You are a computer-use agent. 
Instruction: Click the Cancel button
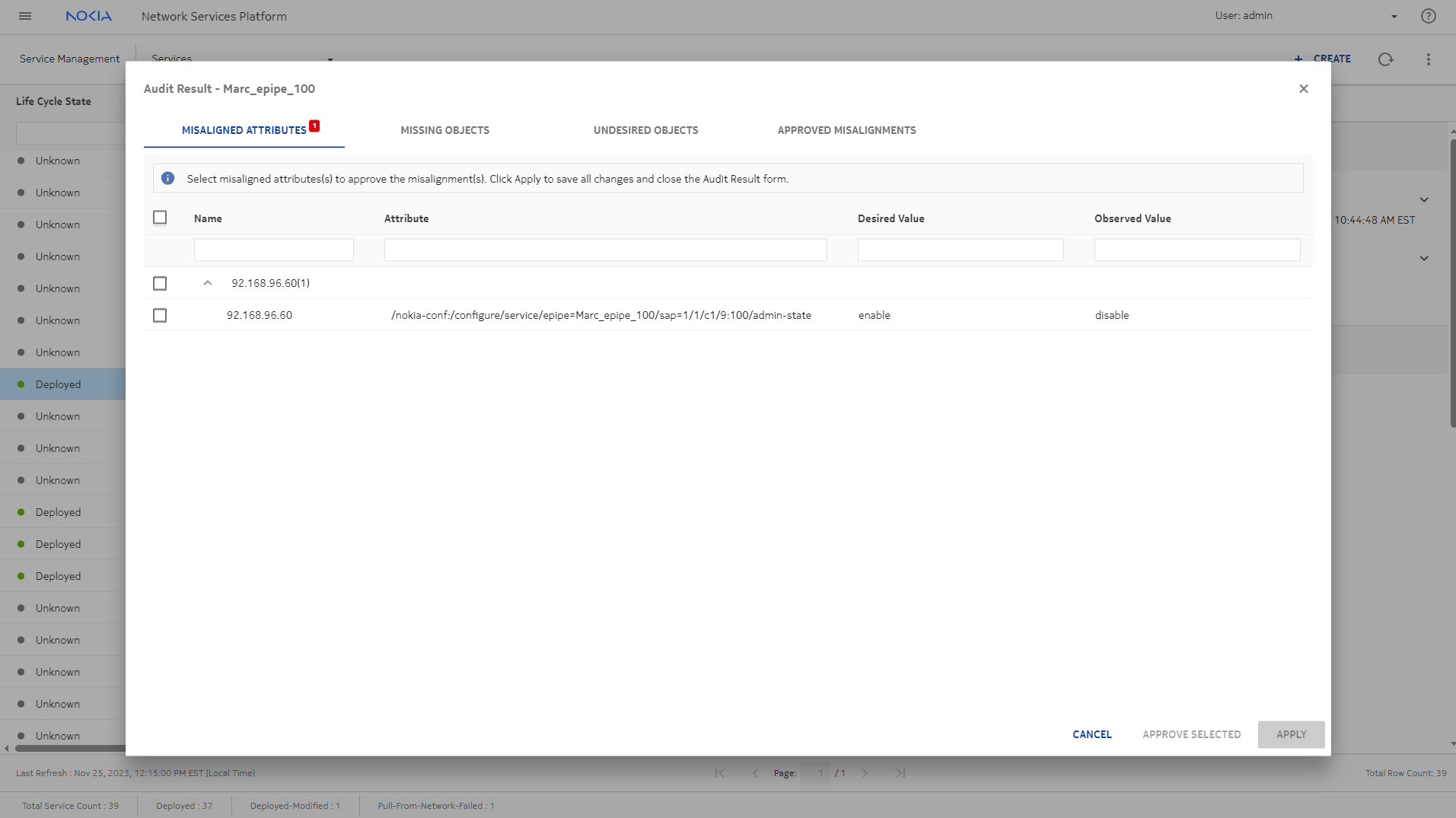pos(1091,734)
